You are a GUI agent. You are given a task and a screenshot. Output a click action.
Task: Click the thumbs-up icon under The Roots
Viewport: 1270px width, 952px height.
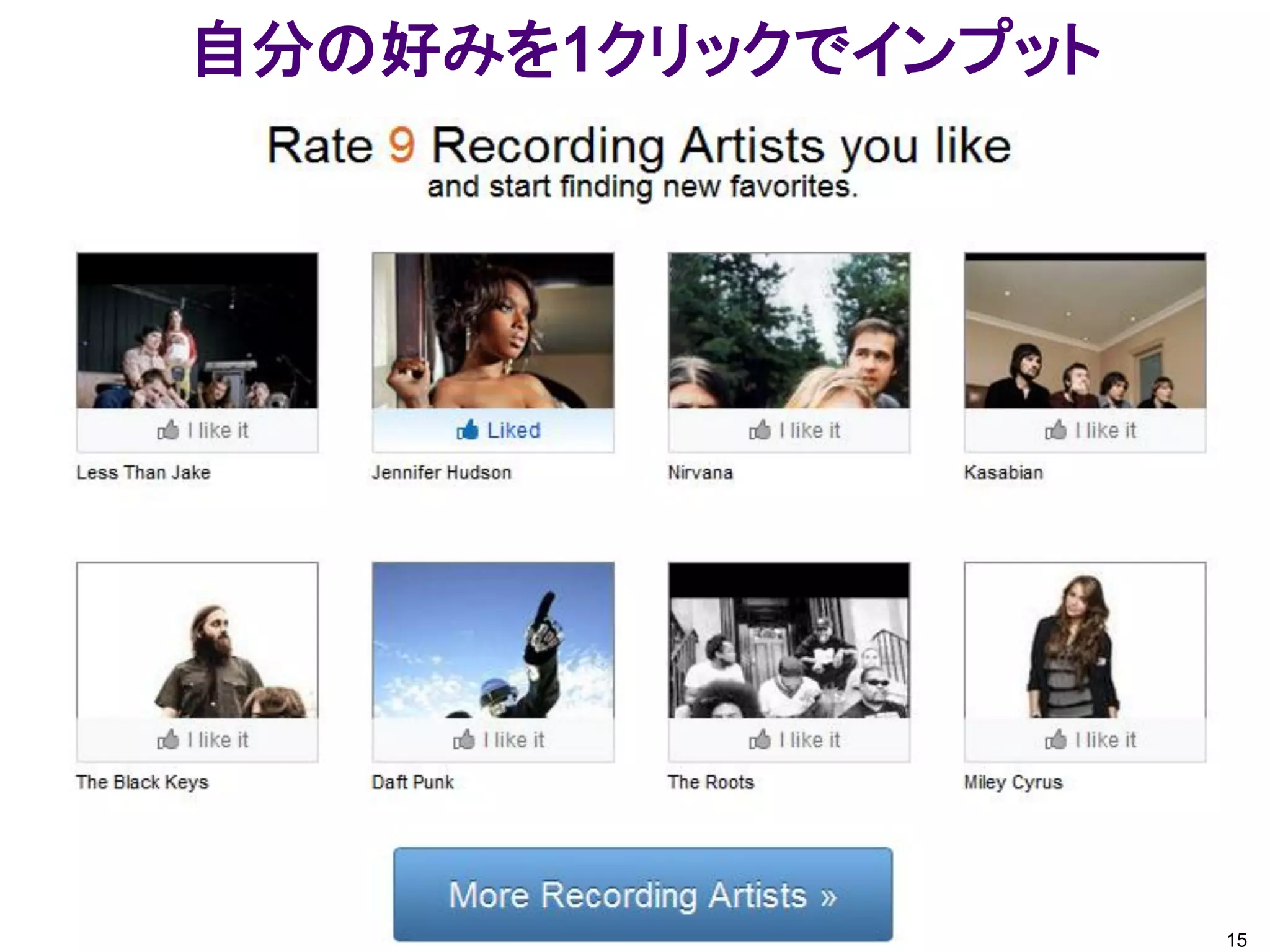tap(760, 739)
